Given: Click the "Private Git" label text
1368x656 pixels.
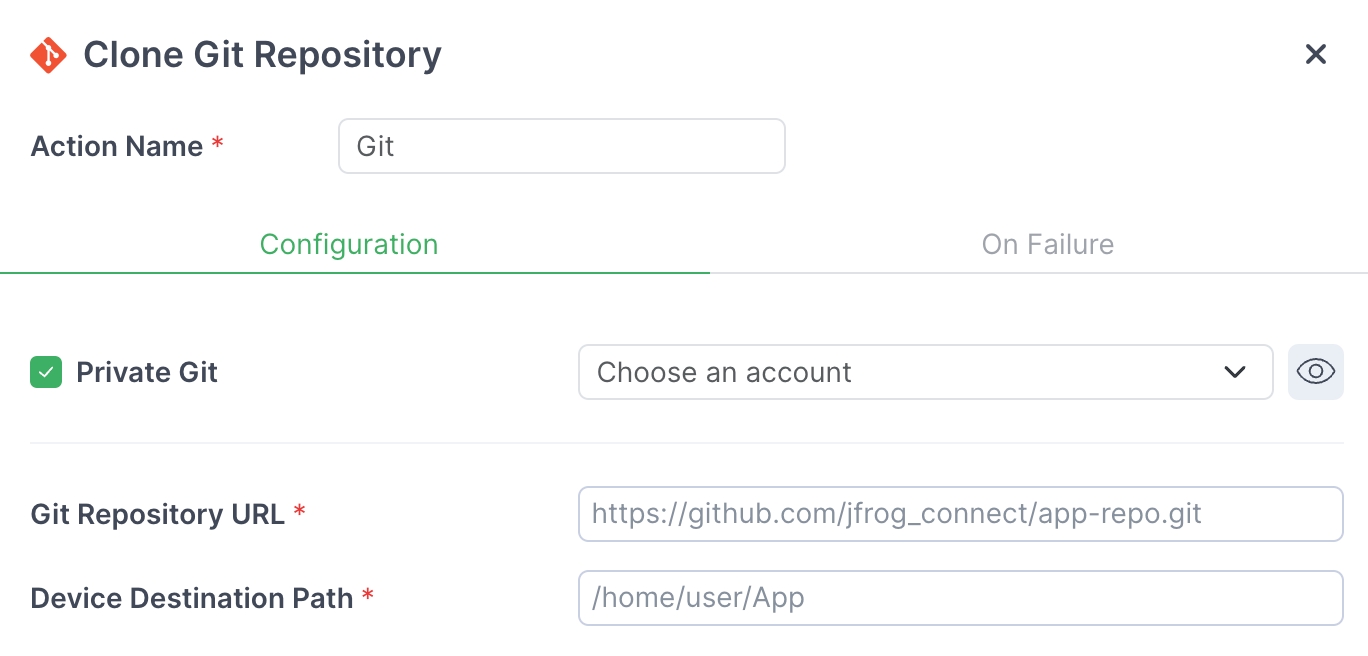Looking at the screenshot, I should coord(147,373).
